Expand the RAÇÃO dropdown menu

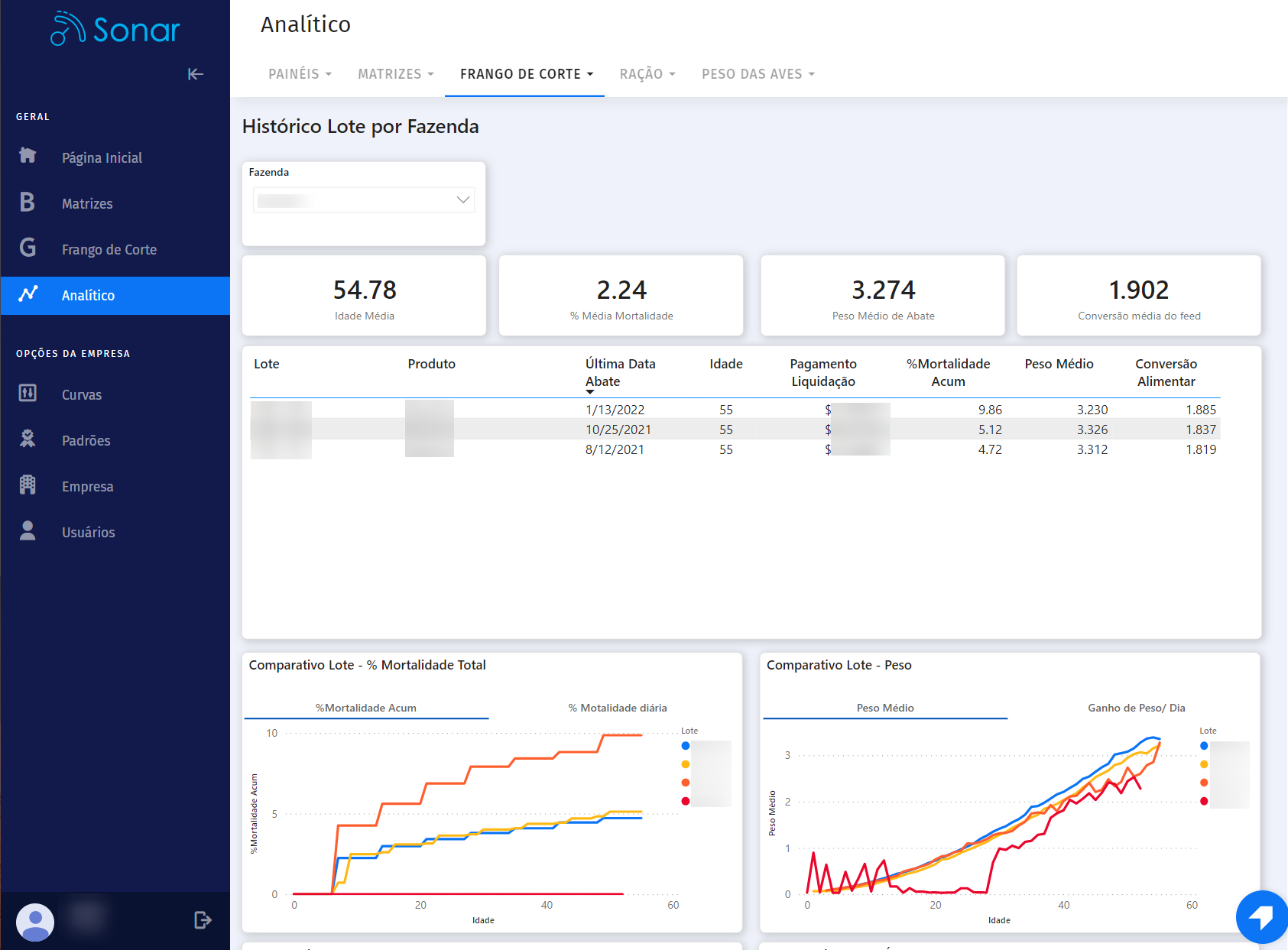(x=647, y=74)
